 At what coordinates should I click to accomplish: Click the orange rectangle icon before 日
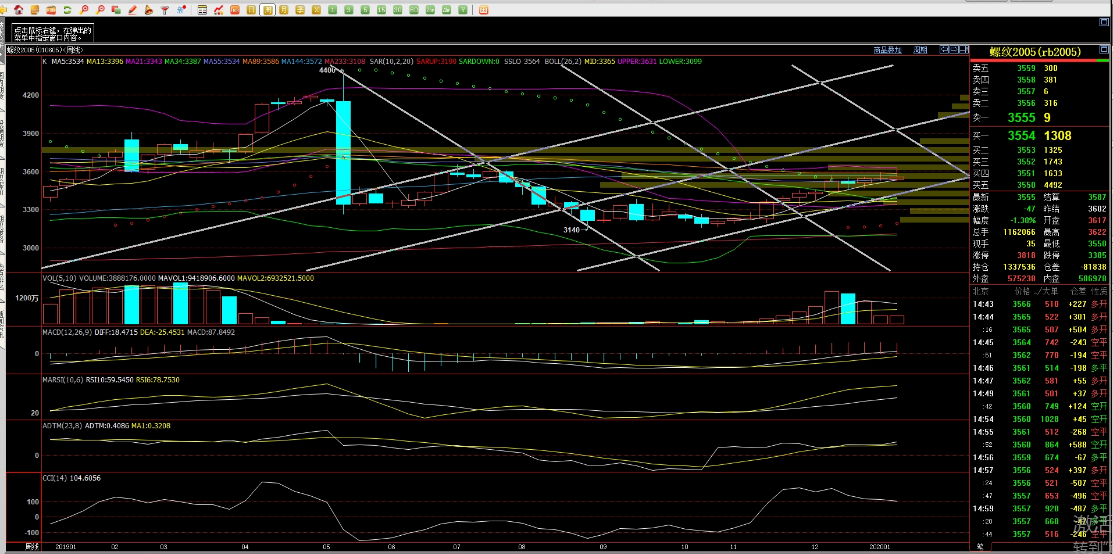pyautogui.click(x=234, y=10)
